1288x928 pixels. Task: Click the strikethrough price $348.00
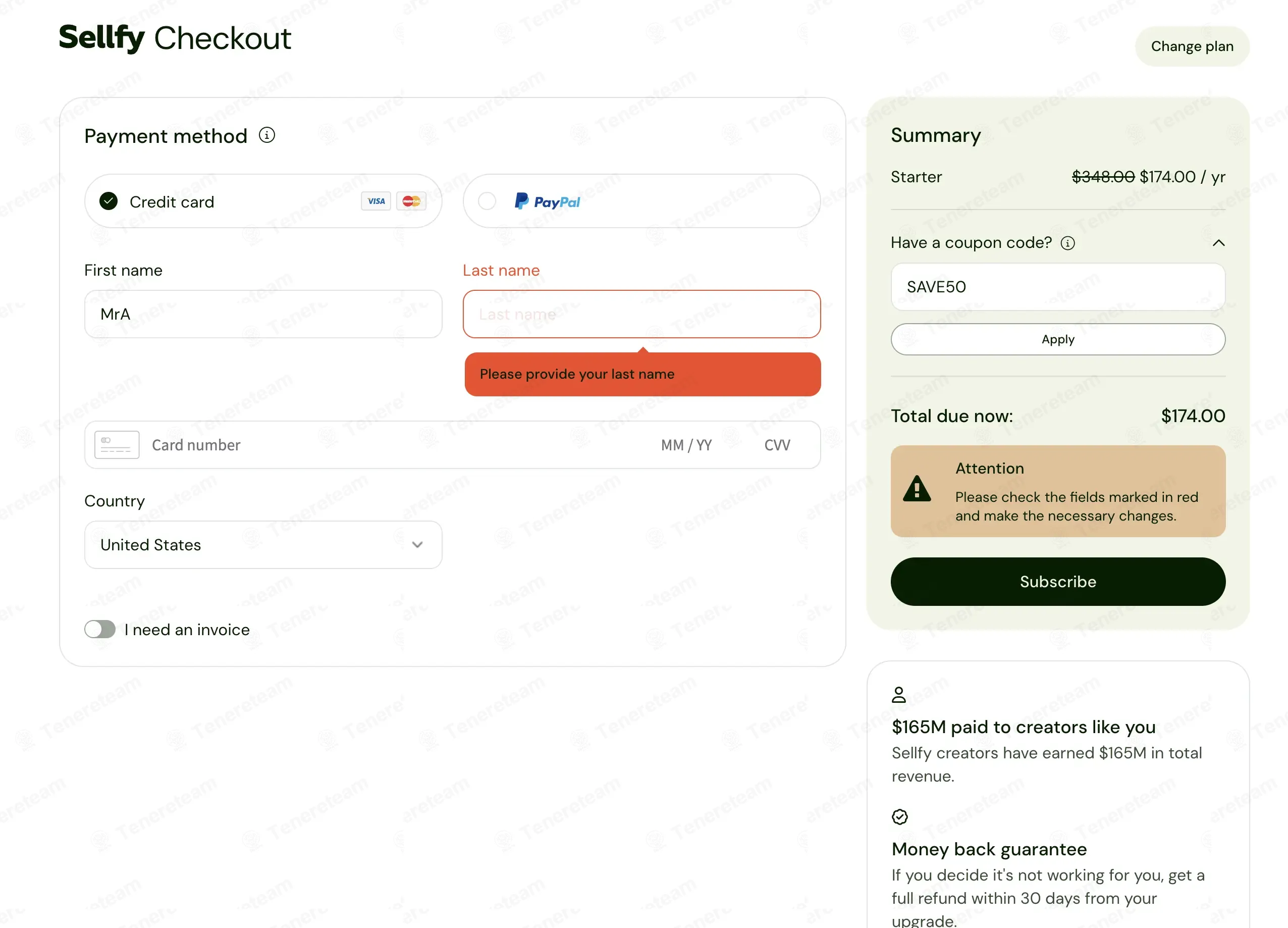(x=1103, y=177)
